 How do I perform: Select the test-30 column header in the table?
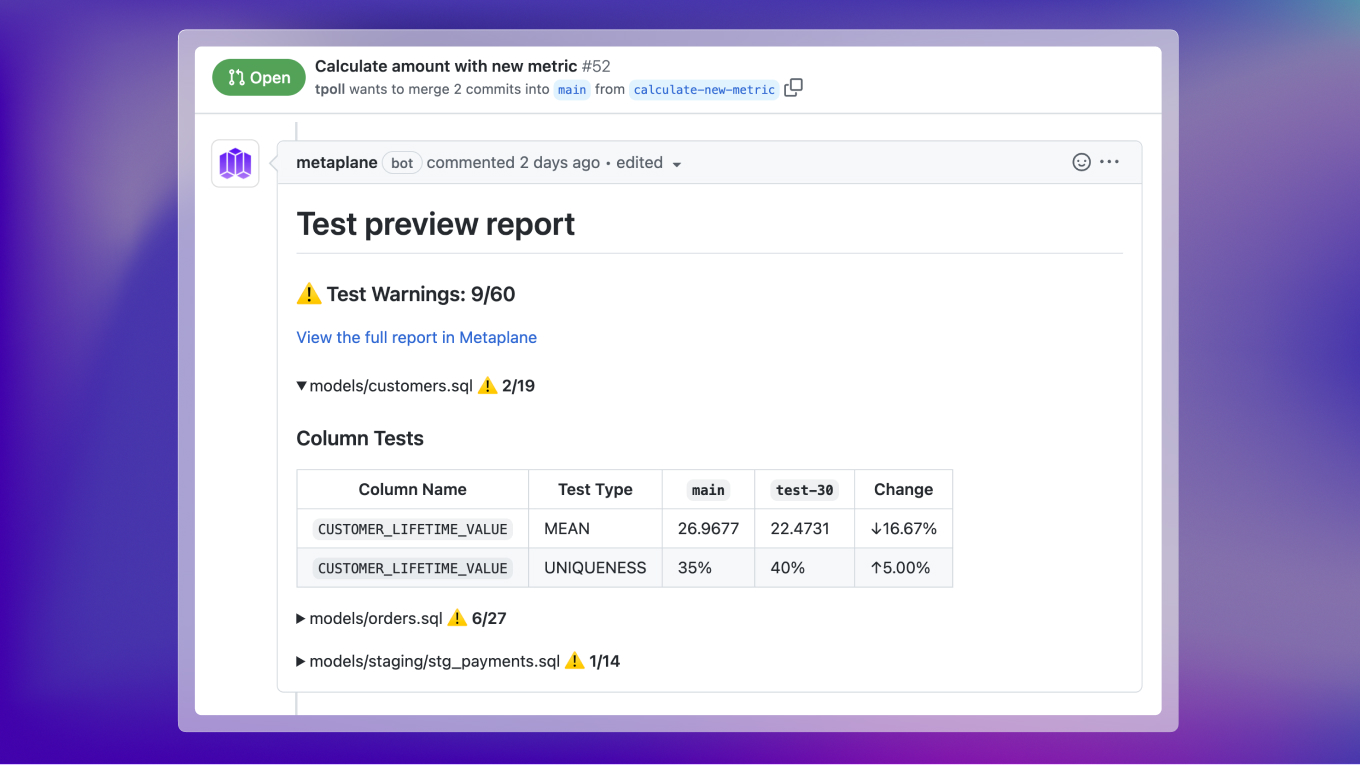[x=804, y=489]
